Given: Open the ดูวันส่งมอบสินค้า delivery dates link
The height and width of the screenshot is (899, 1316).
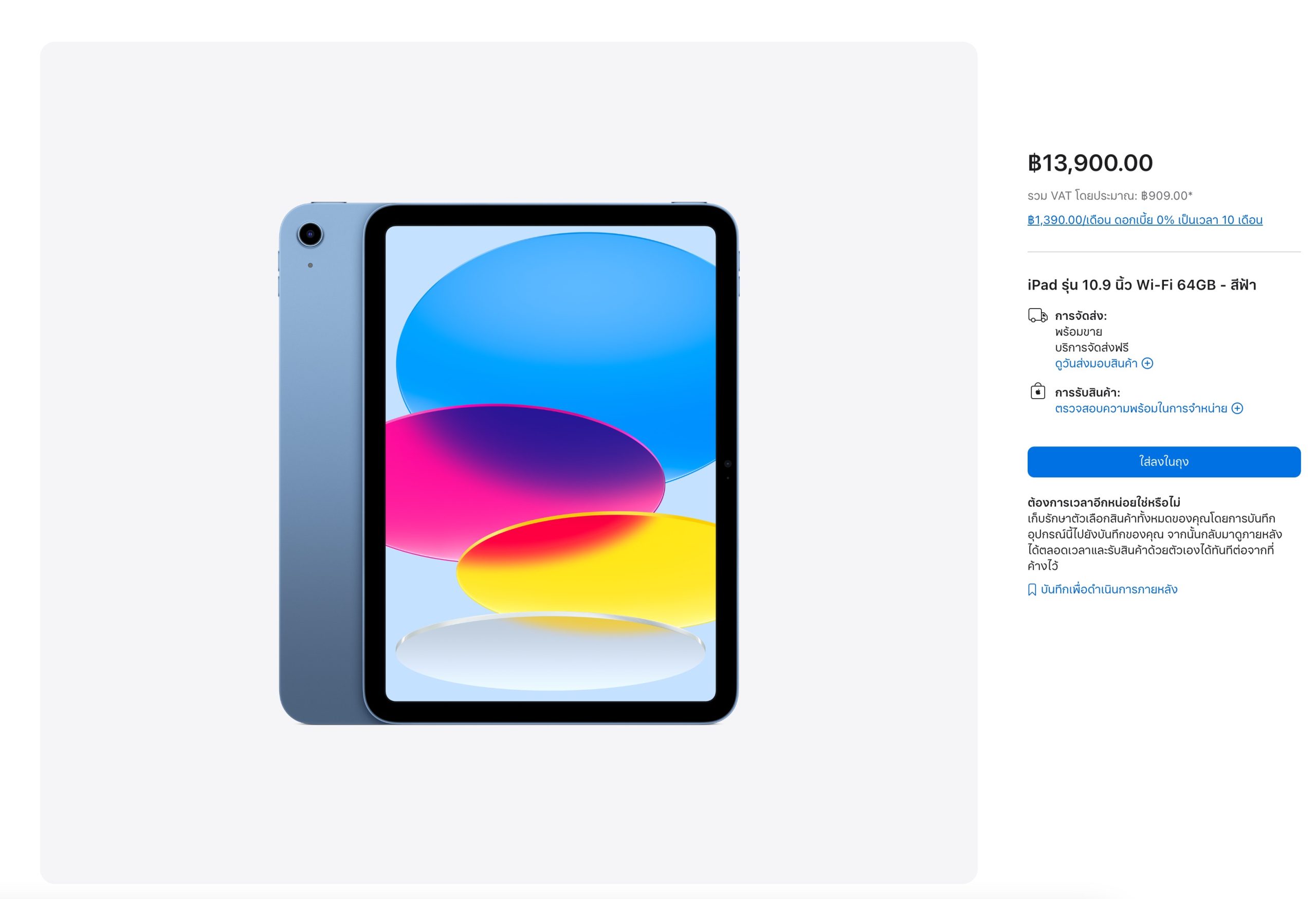Looking at the screenshot, I should pos(1095,364).
